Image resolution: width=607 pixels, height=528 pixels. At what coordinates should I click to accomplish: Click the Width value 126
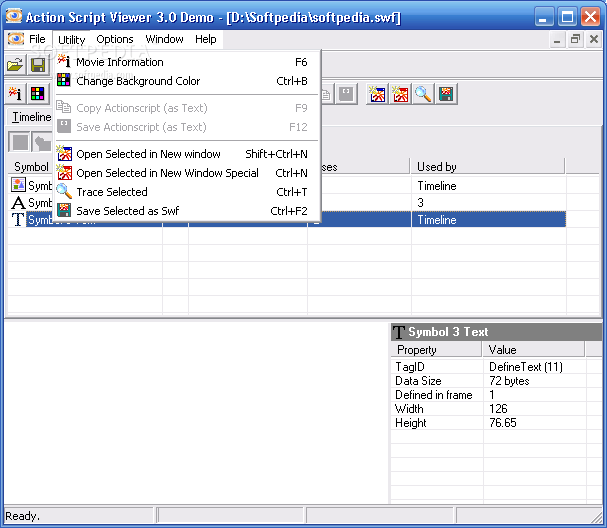(498, 409)
